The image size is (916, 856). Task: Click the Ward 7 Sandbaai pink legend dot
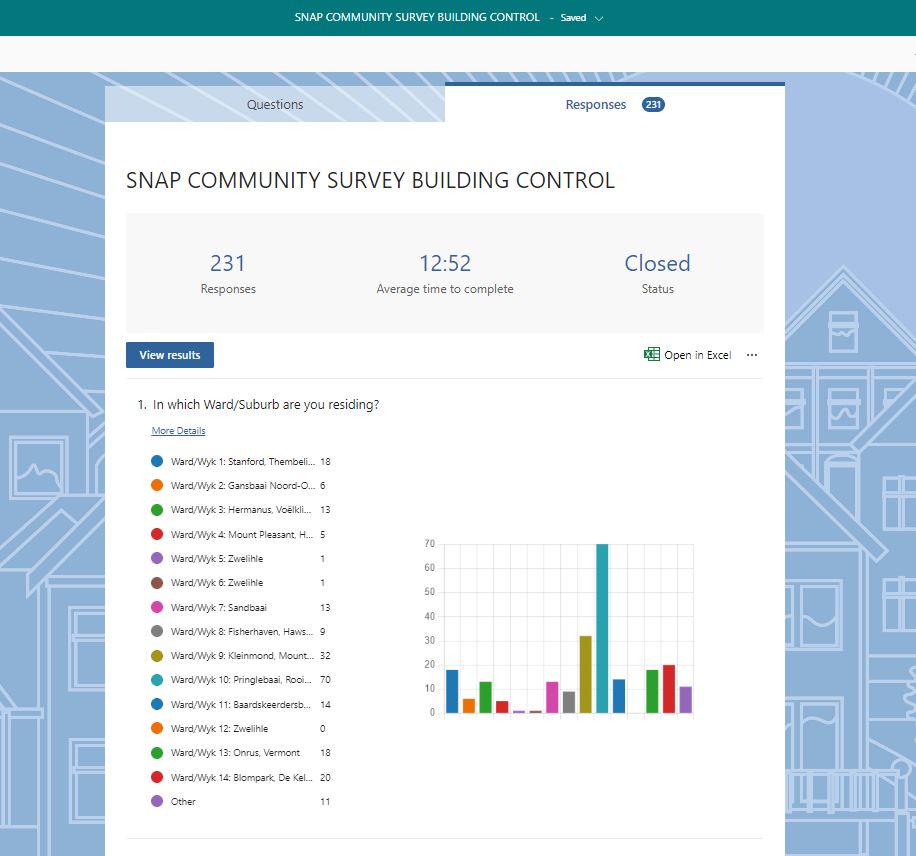(157, 607)
